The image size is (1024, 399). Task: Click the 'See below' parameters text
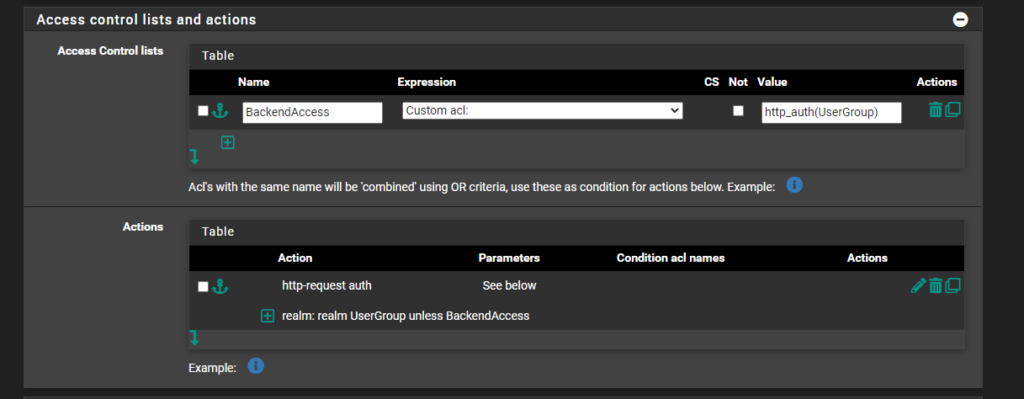click(x=509, y=285)
